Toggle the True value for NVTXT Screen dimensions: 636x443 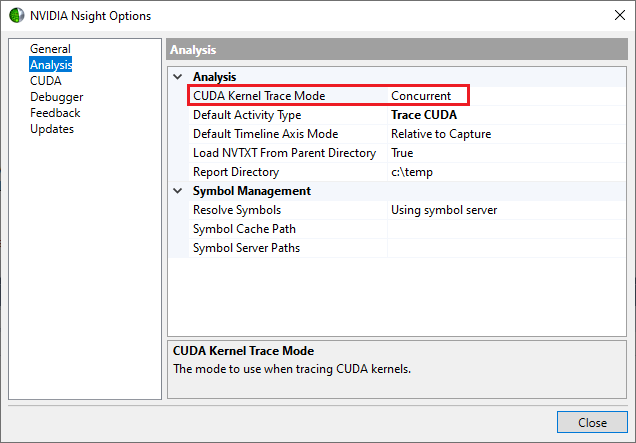402,153
